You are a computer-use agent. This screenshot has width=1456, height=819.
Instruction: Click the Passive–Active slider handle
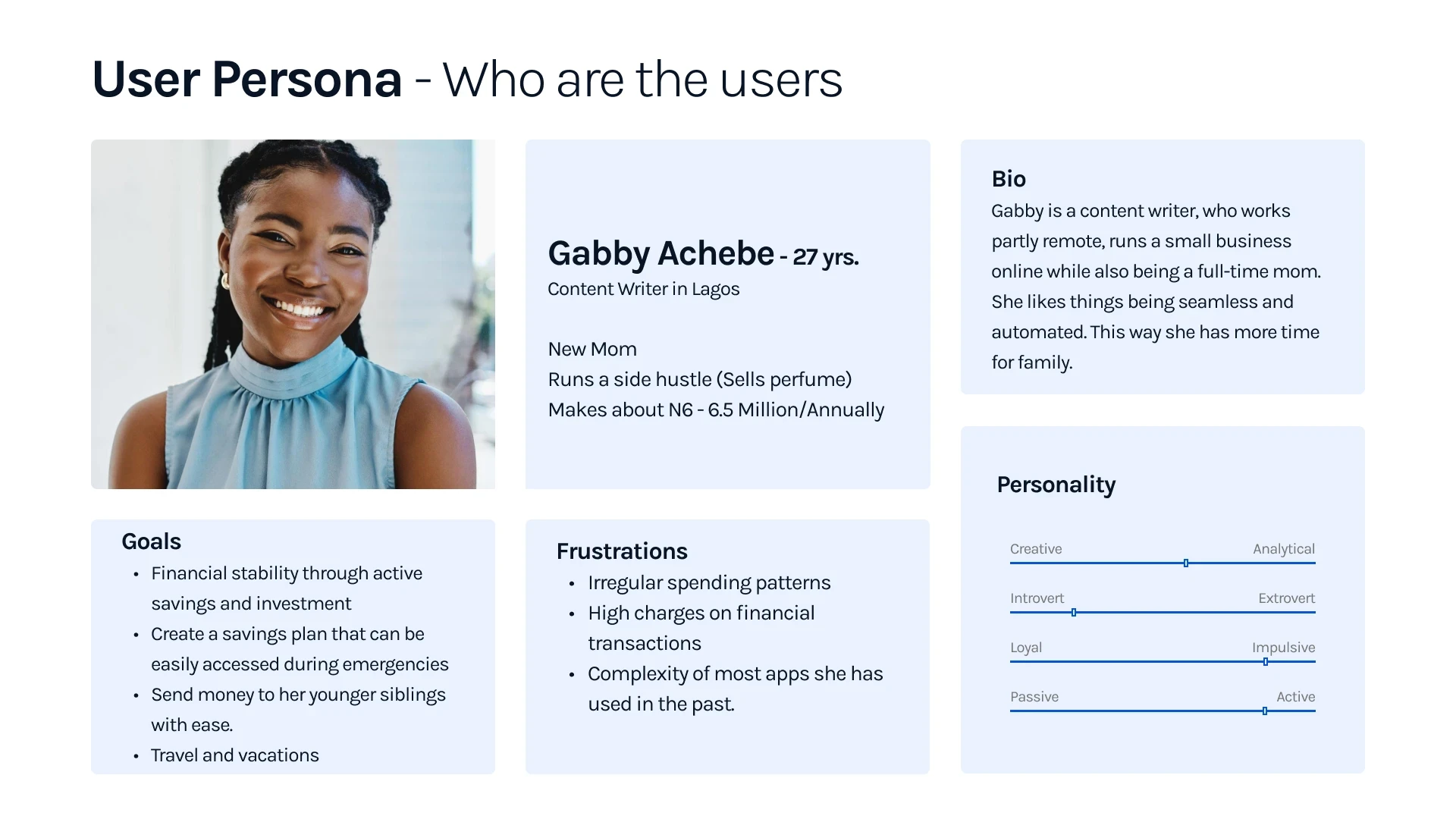click(1265, 711)
